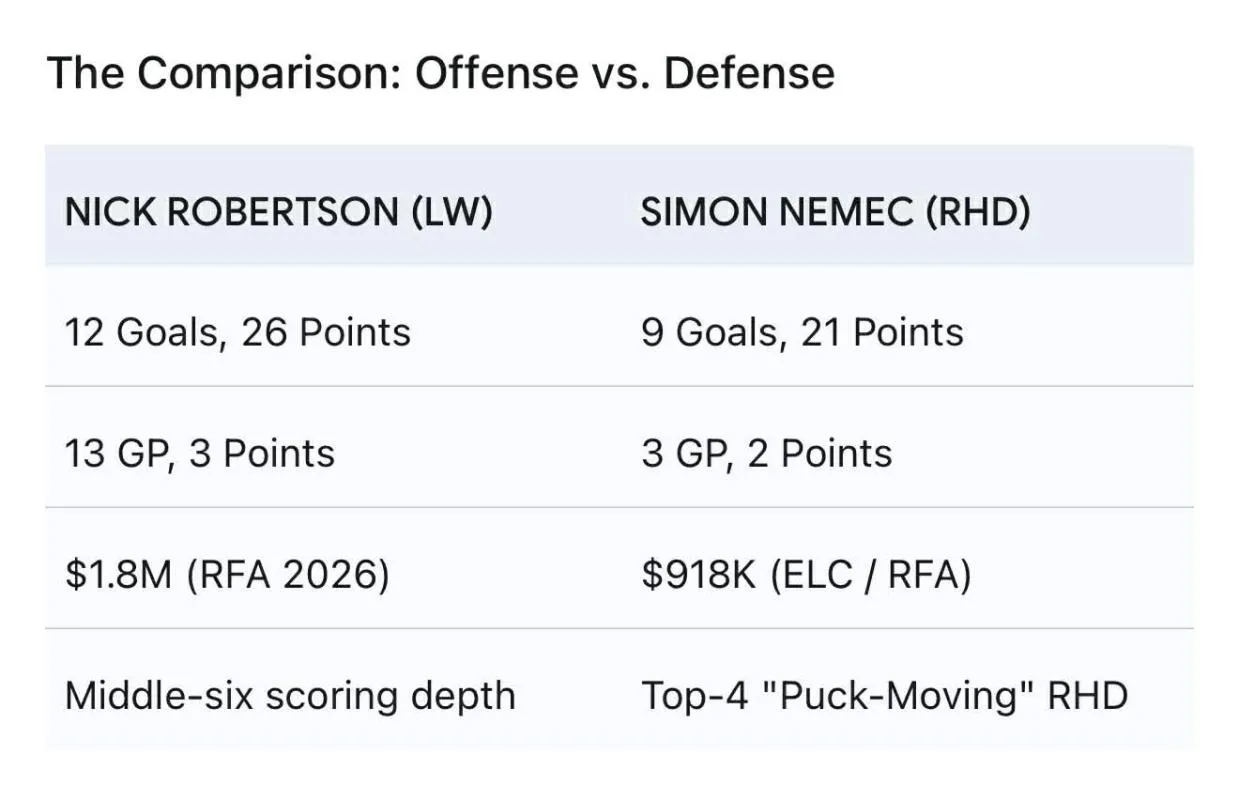Image resolution: width=1239 pixels, height=800 pixels.
Task: Select the NICK ROBERTSON name in the header
Action: 231,212
